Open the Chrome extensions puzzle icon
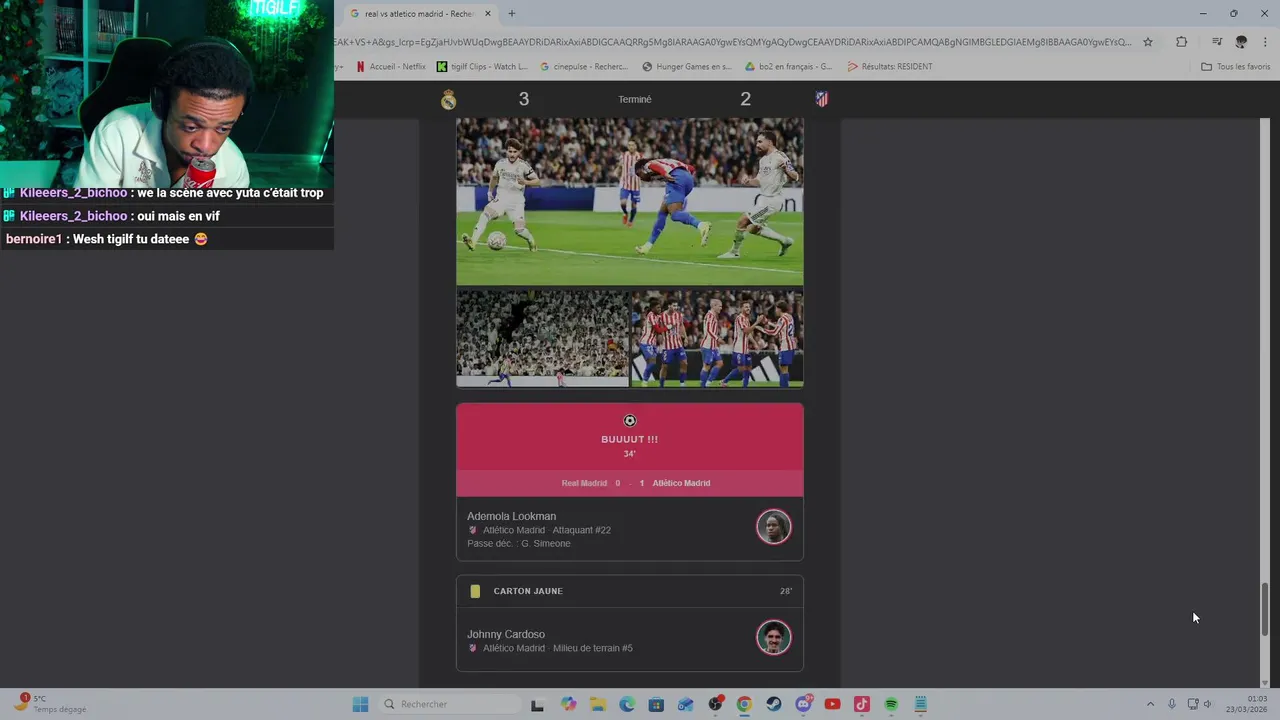 (x=1182, y=42)
